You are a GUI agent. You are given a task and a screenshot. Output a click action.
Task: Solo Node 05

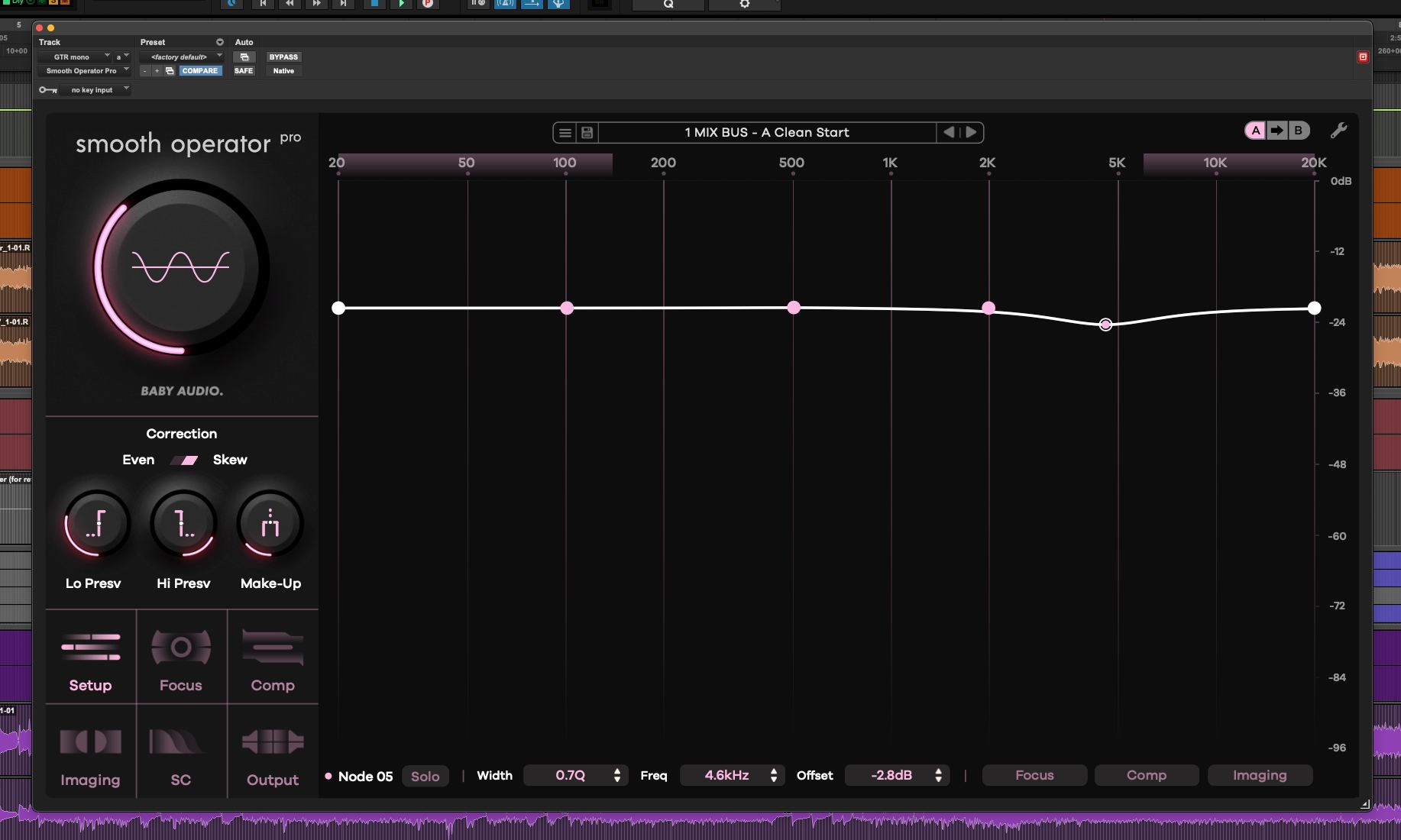[425, 777]
